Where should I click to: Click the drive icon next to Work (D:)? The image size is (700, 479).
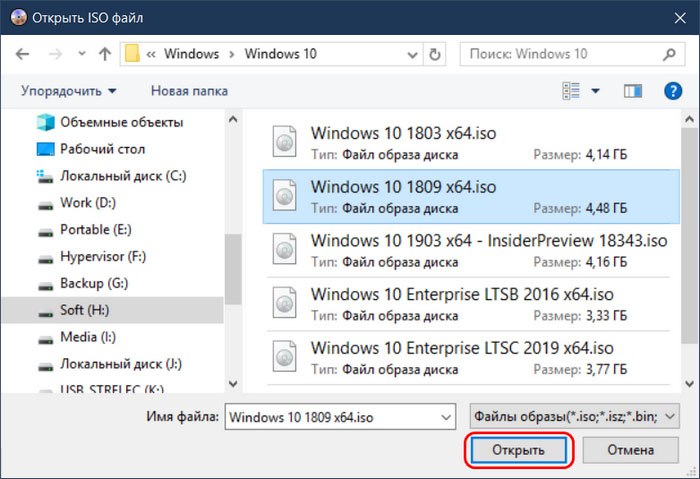[46, 205]
